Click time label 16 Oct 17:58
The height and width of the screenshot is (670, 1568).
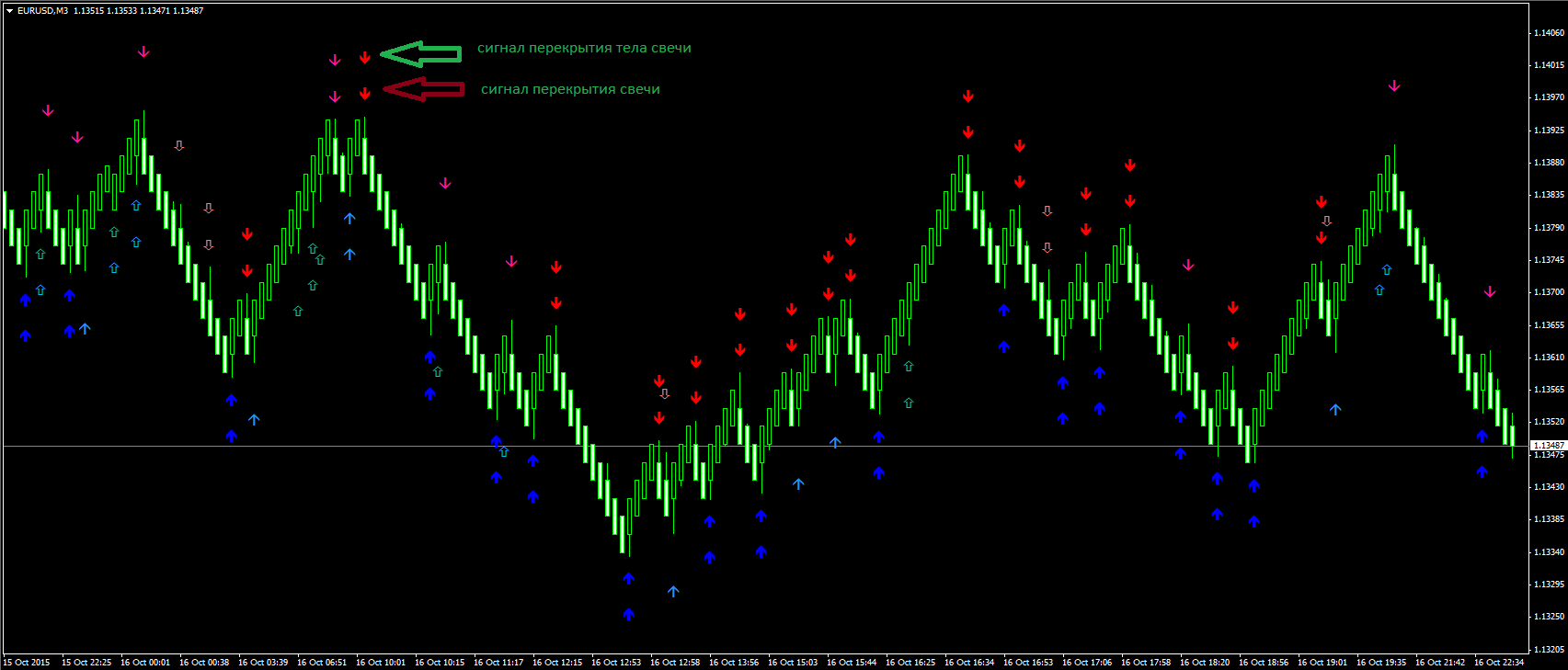(1146, 663)
